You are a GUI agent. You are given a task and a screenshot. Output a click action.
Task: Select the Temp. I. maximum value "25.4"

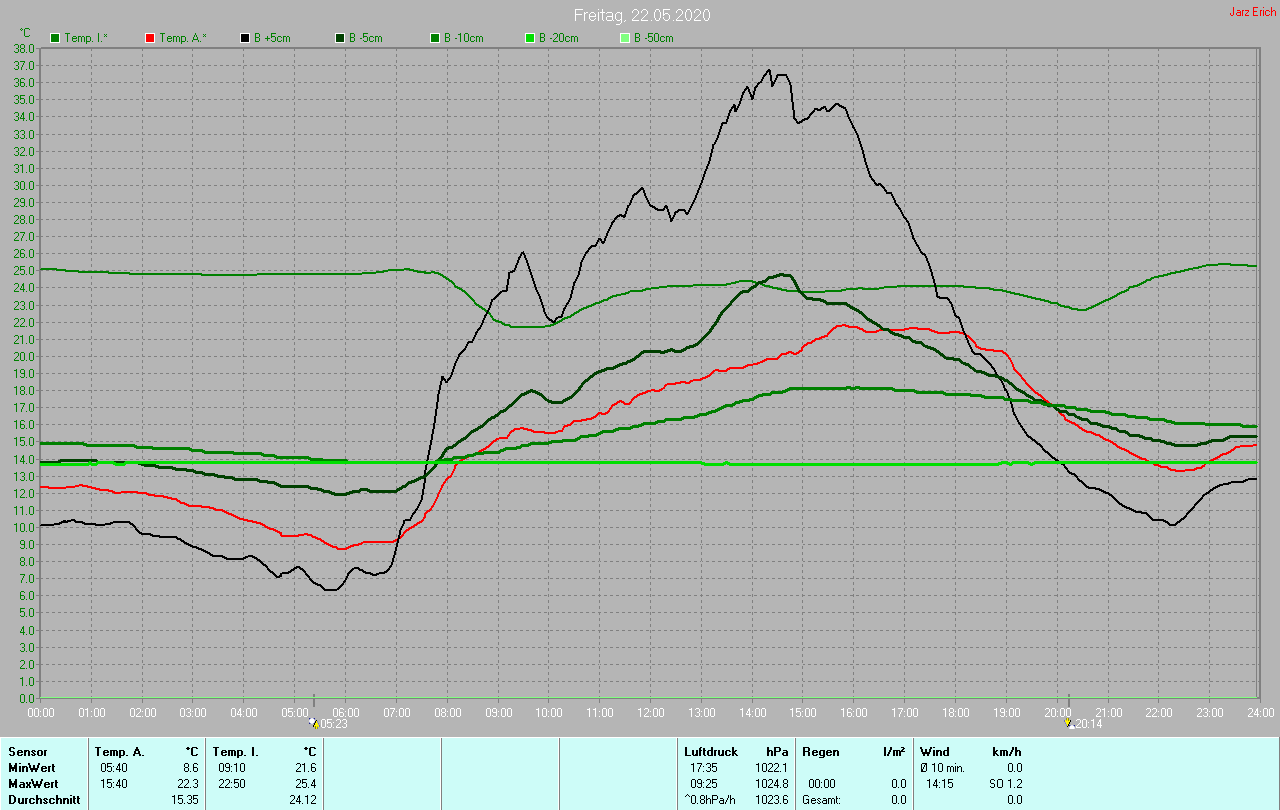tap(305, 784)
